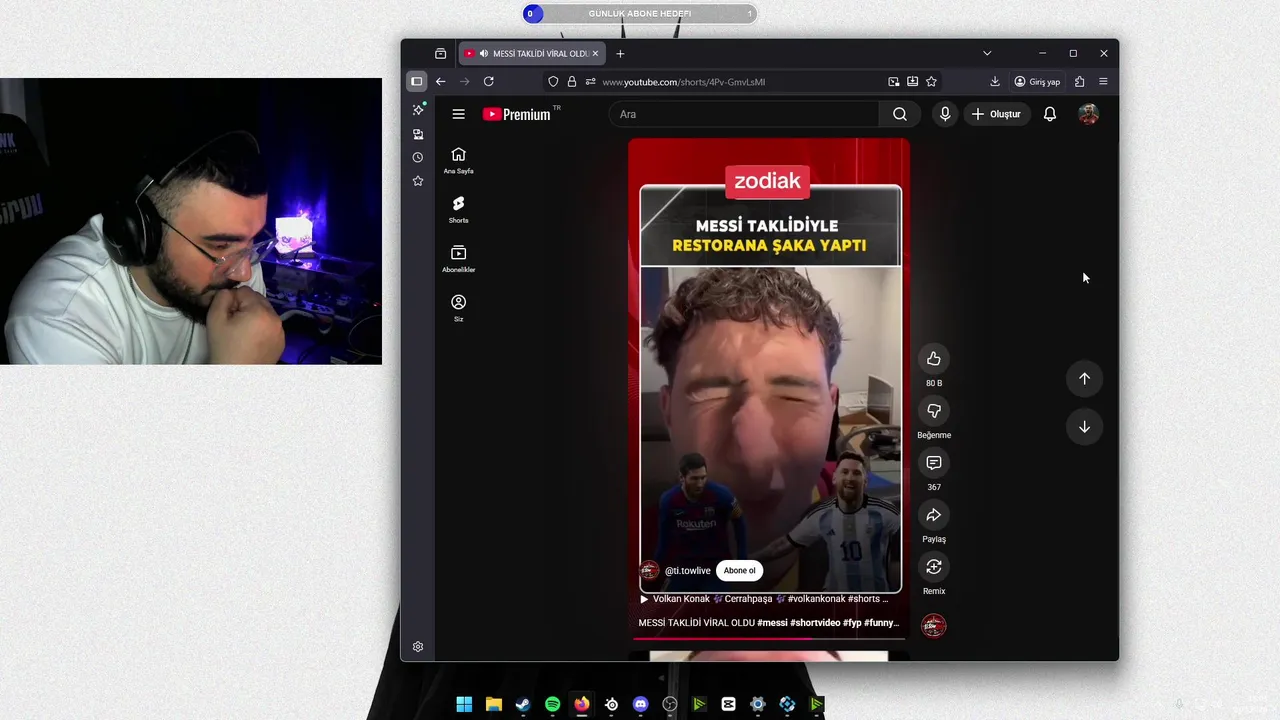This screenshot has width=1280, height=720.
Task: Open File Explorer from taskbar
Action: click(493, 704)
